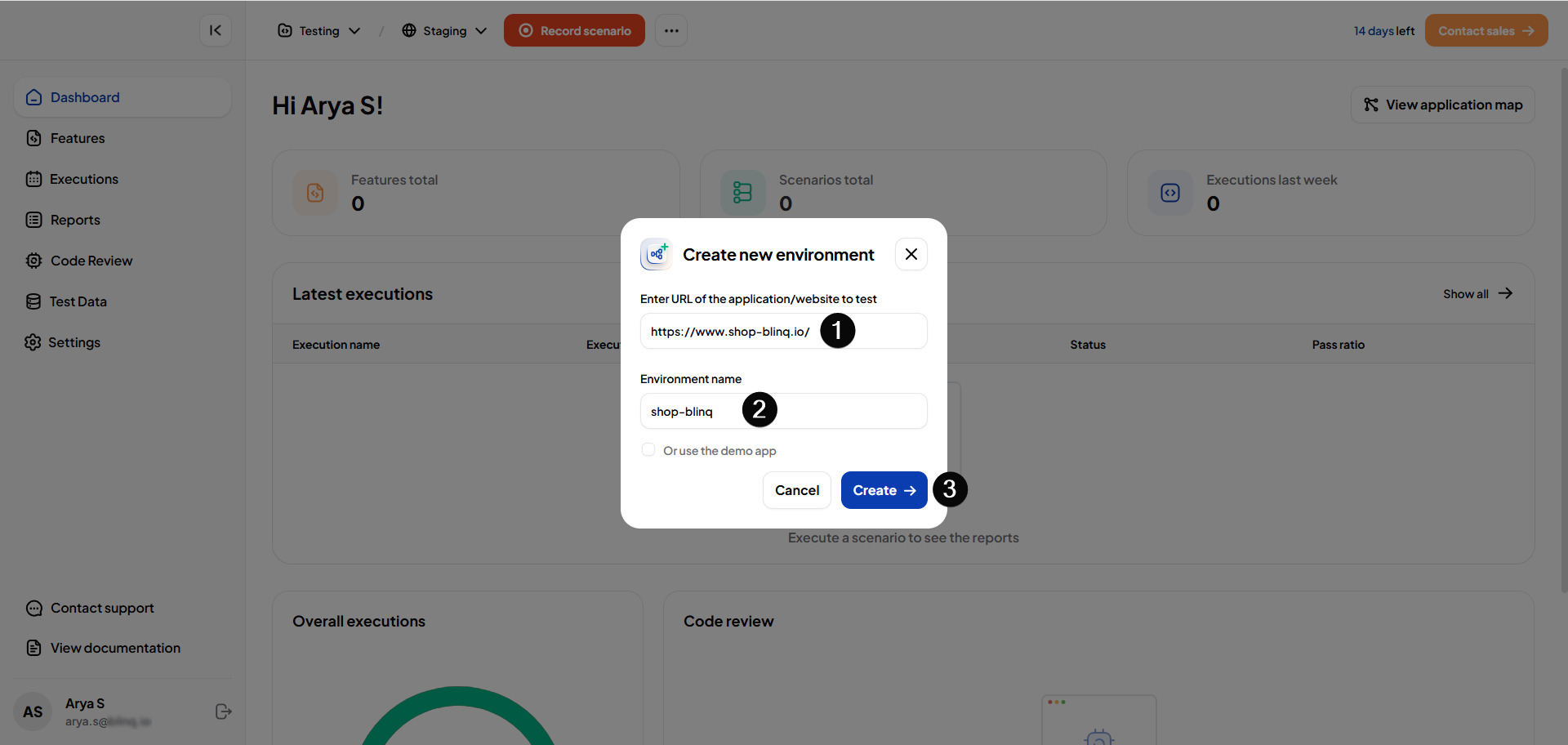Open Features in the sidebar
Image resolution: width=1568 pixels, height=745 pixels.
78,138
